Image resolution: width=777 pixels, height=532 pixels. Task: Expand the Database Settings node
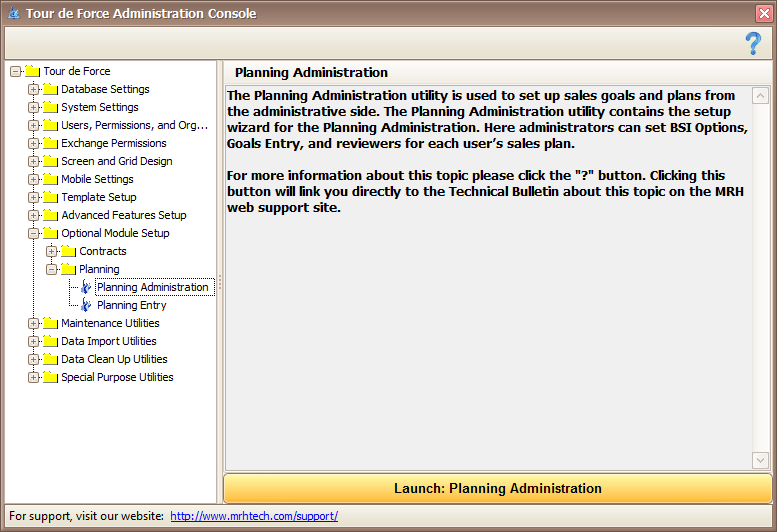(x=33, y=90)
